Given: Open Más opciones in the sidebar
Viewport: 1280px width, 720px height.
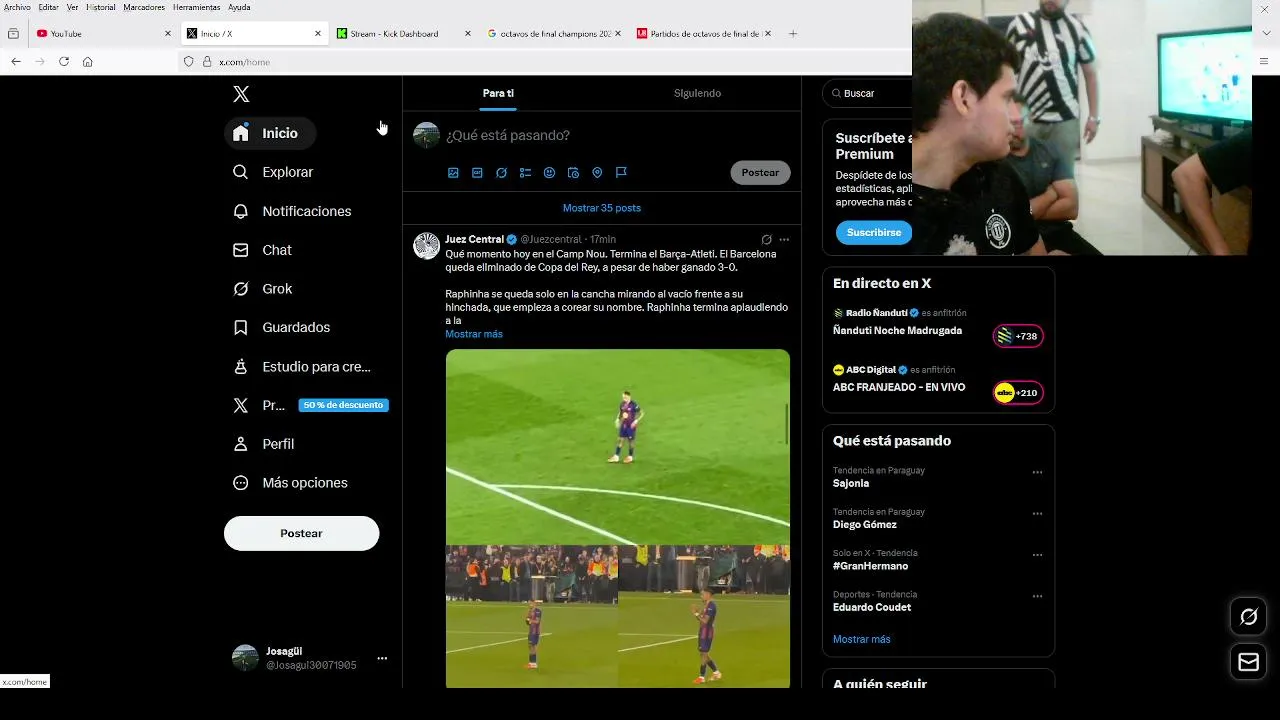Looking at the screenshot, I should pyautogui.click(x=290, y=483).
